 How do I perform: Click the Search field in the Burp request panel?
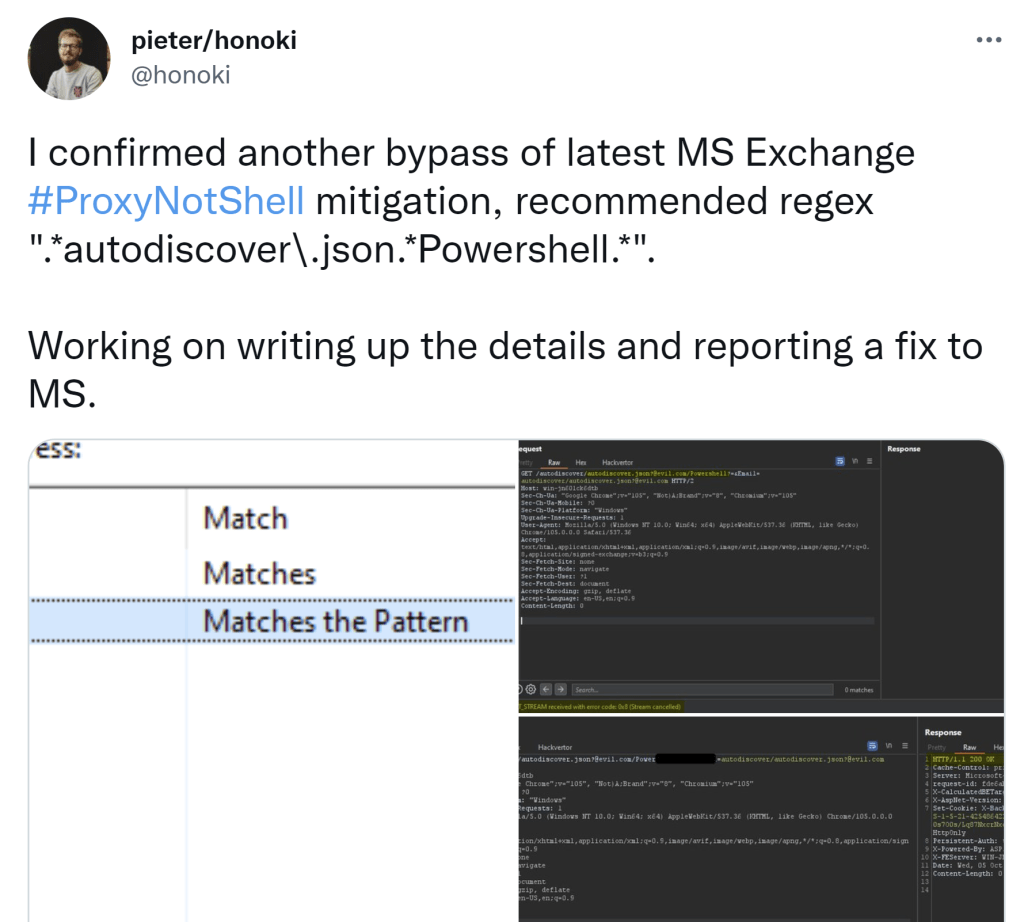point(700,690)
